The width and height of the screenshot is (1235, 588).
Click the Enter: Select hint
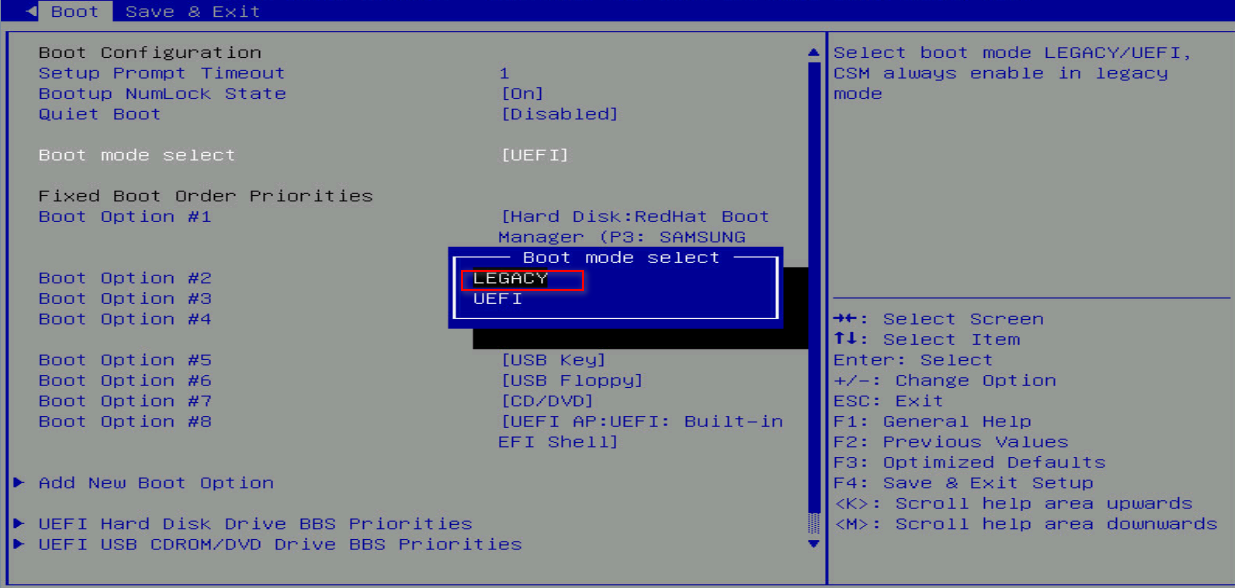tap(913, 360)
